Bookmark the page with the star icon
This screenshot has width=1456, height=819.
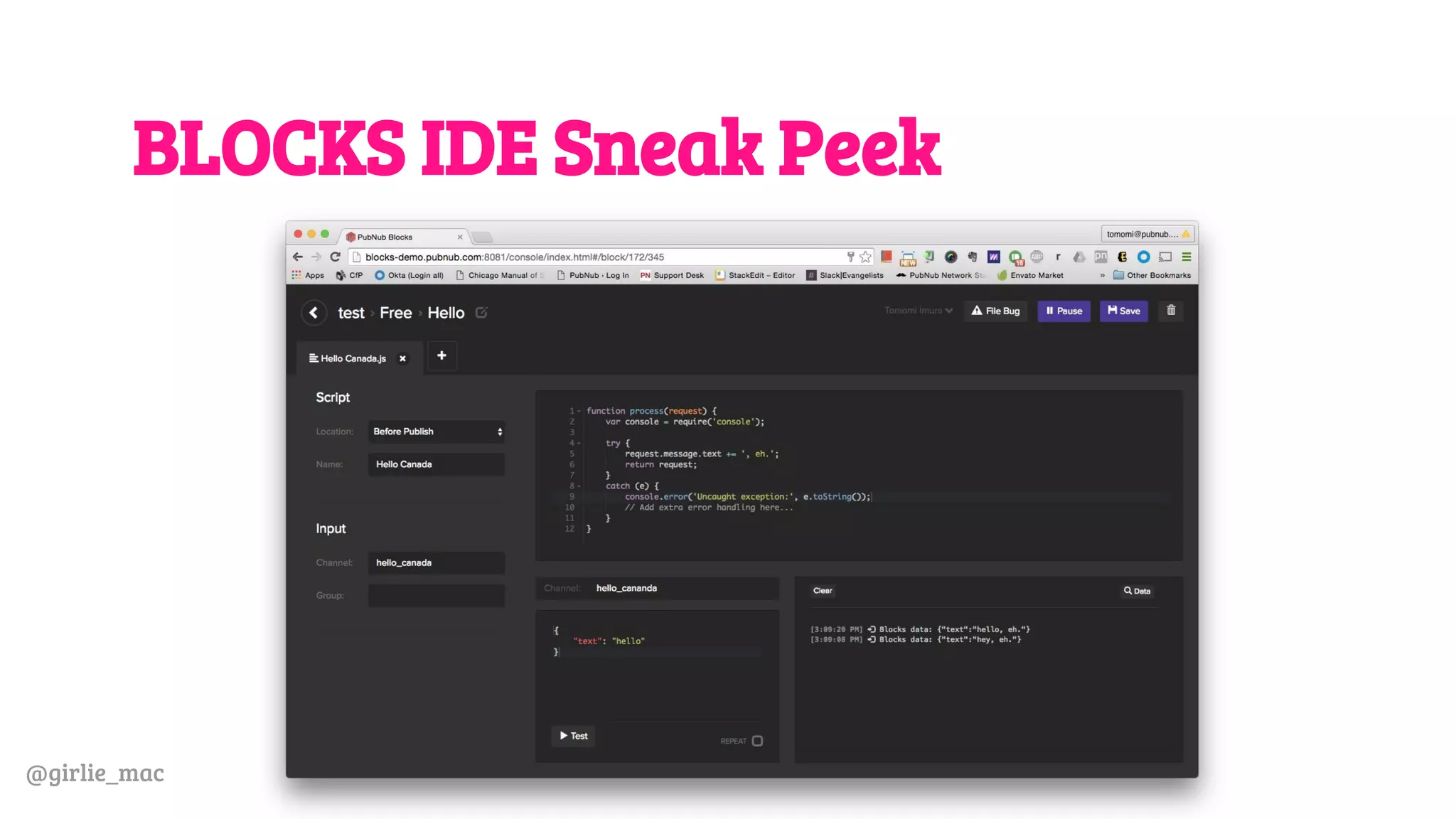pos(865,257)
